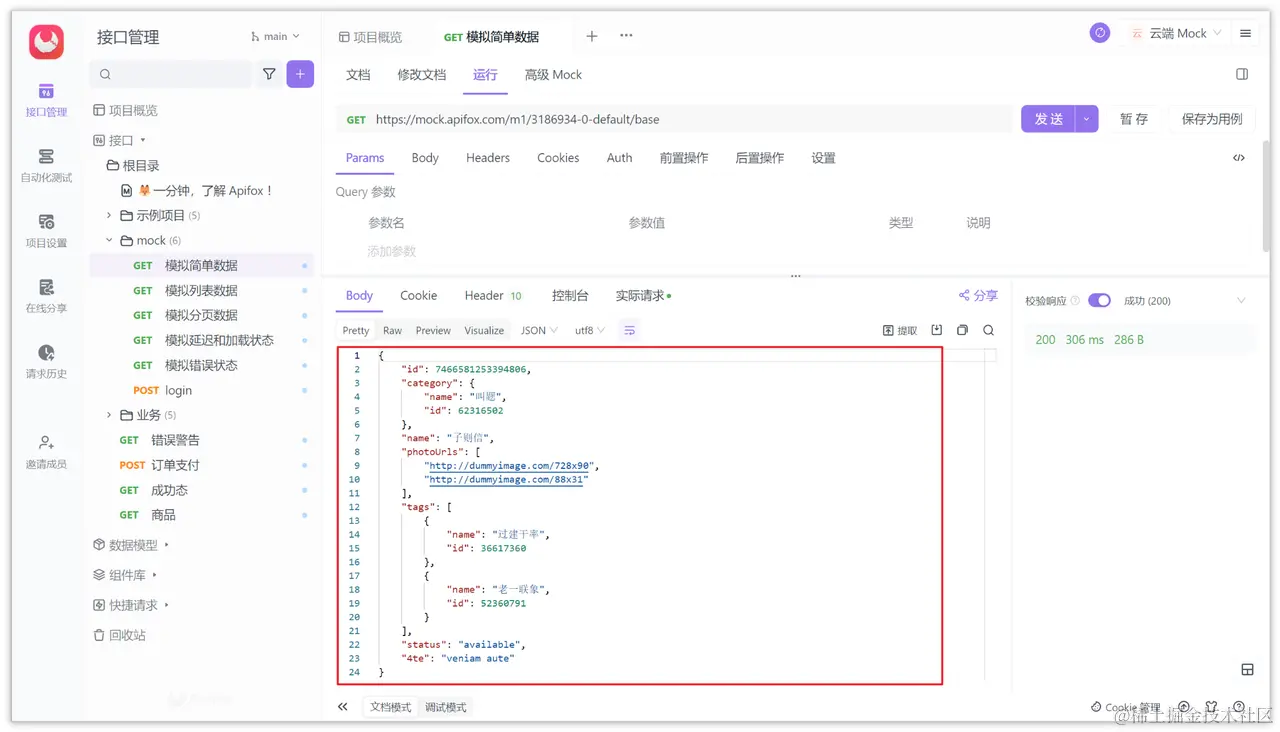Switch to 调试模式 at the bottom
The width and height of the screenshot is (1280, 732).
click(445, 707)
